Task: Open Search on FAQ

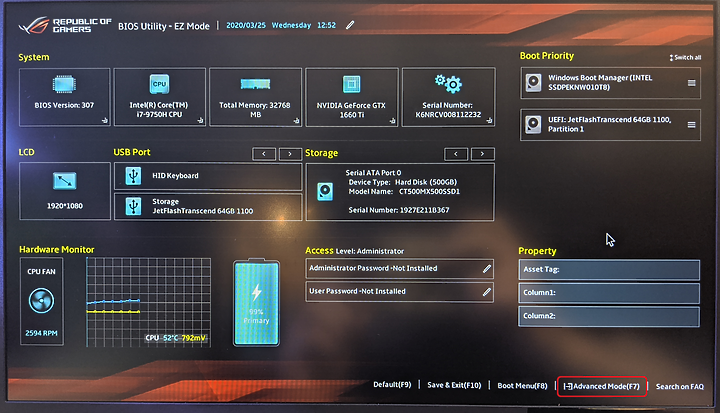Action: click(680, 386)
